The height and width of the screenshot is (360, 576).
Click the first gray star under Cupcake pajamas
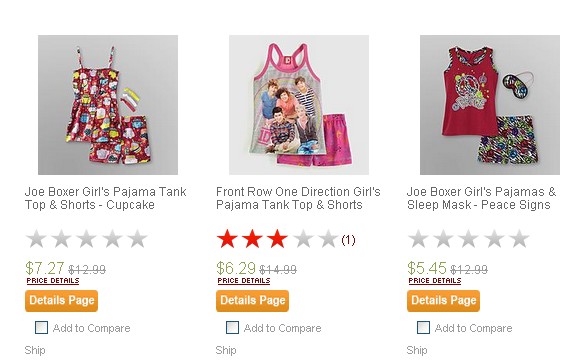(36, 239)
